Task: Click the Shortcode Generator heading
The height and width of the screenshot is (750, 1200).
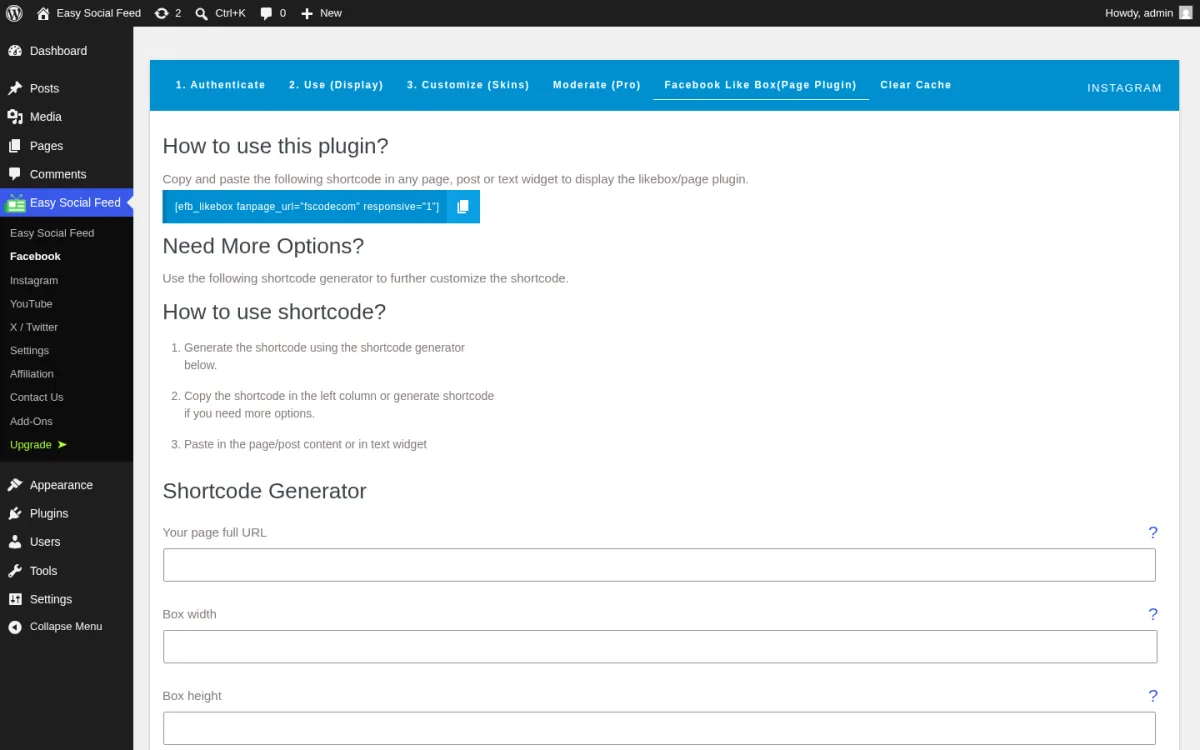Action: [x=264, y=491]
